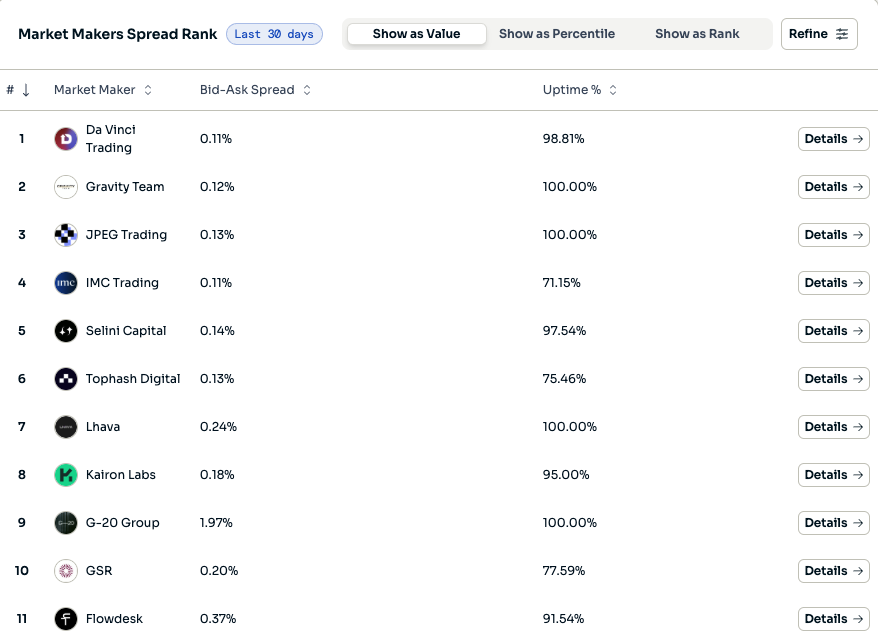The height and width of the screenshot is (634, 878).
Task: Click the Kairon Labs name
Action: click(120, 475)
